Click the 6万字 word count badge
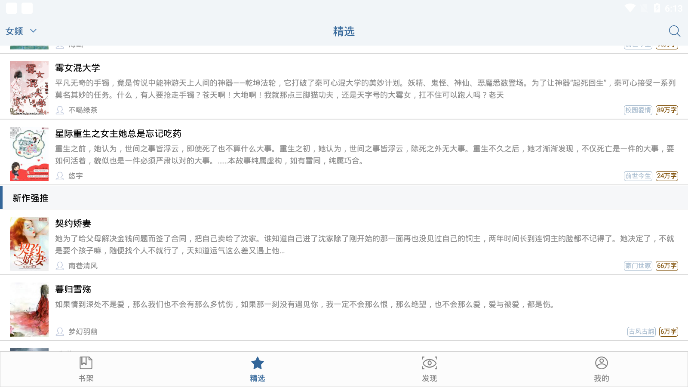Image resolution: width=688 pixels, height=387 pixels. (669, 332)
